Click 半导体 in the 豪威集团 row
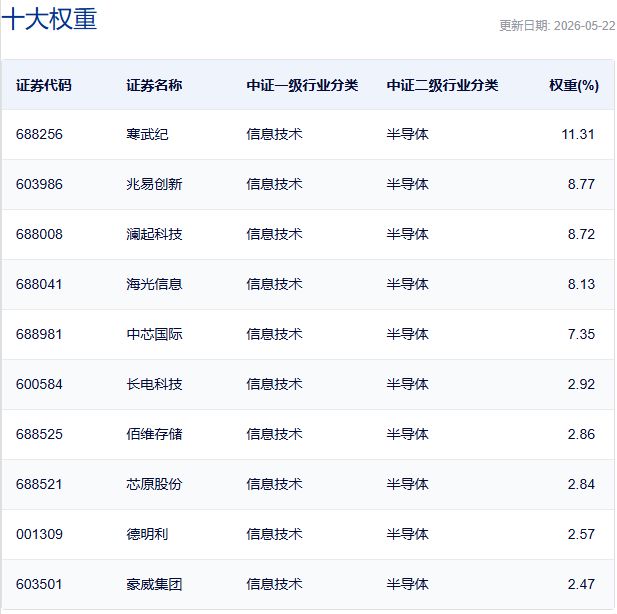 coord(407,584)
